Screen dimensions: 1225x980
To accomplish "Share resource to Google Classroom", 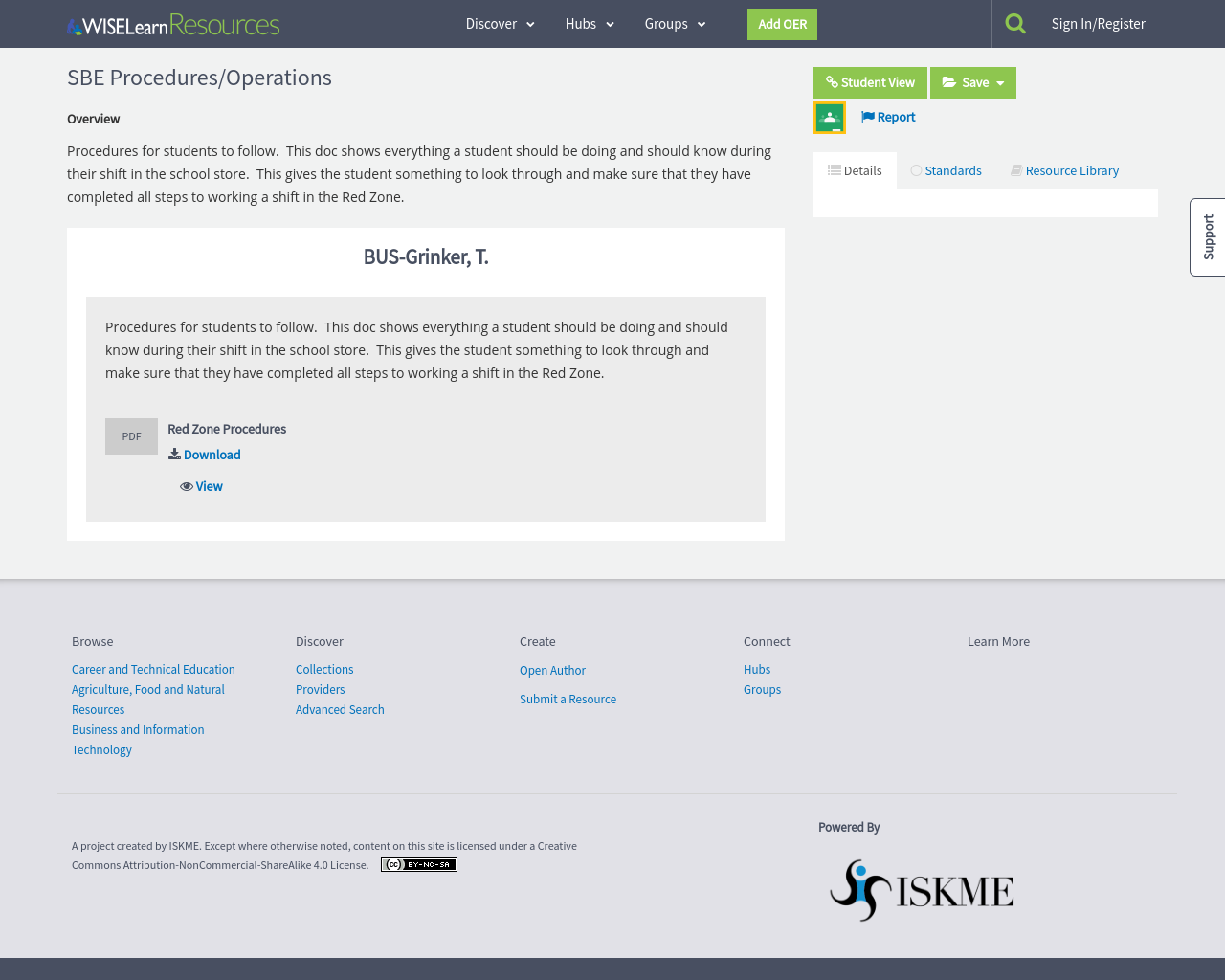I will (x=829, y=116).
